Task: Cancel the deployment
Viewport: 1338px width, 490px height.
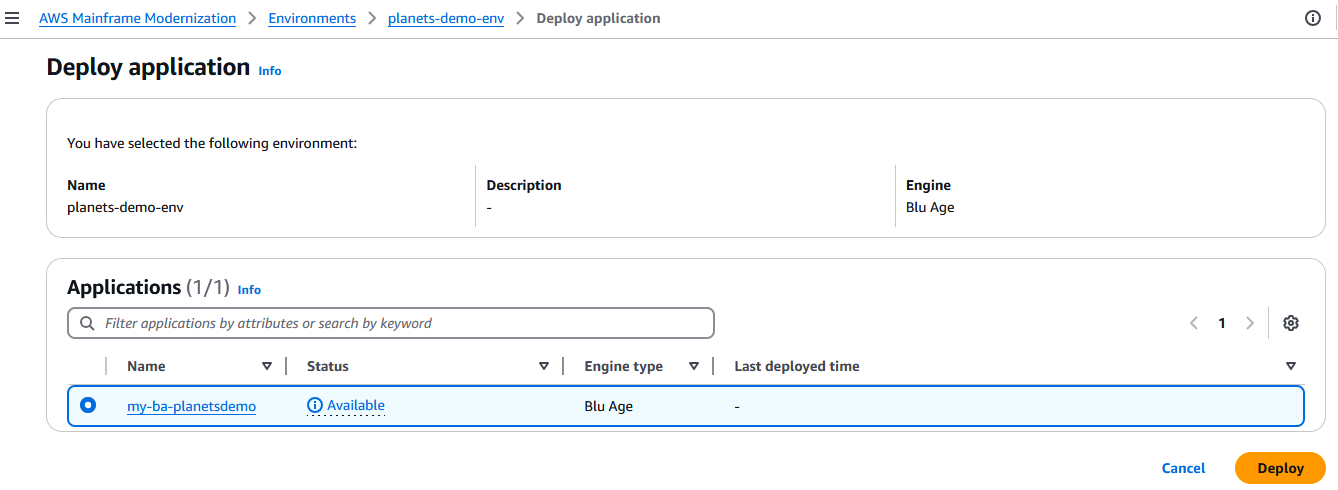Action: [1183, 468]
